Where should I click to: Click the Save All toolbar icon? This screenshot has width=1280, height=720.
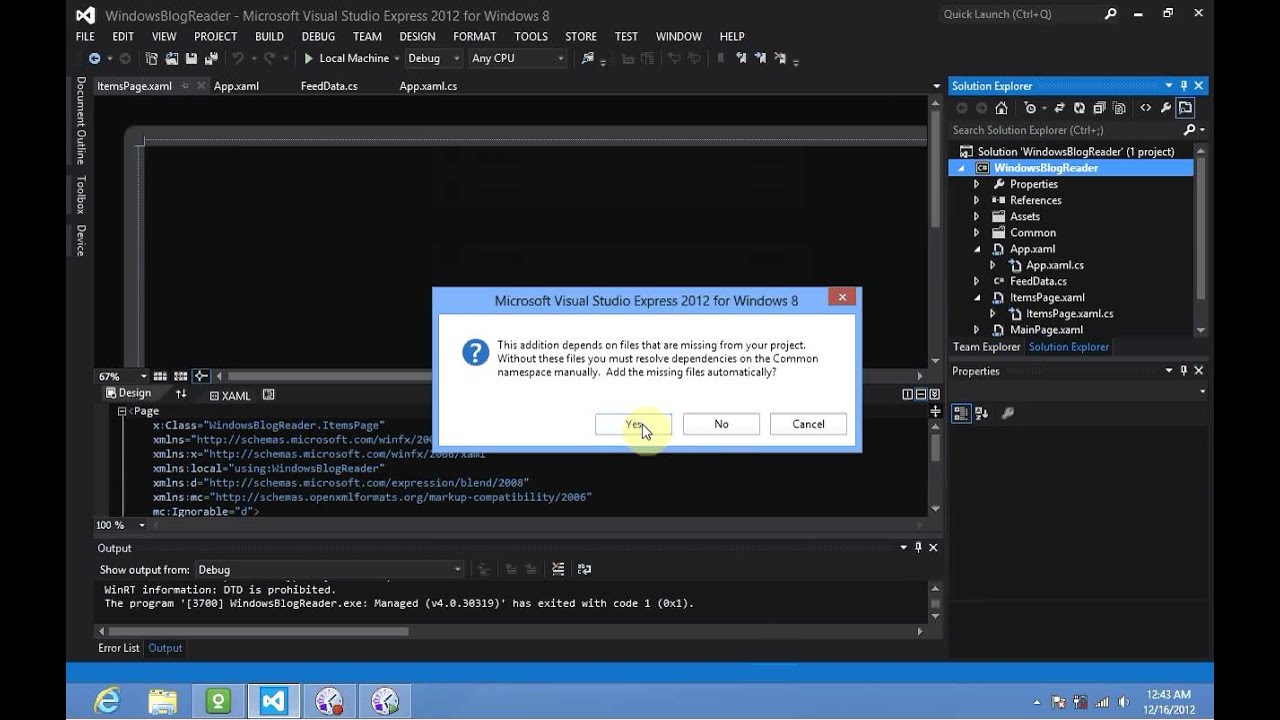(211, 59)
